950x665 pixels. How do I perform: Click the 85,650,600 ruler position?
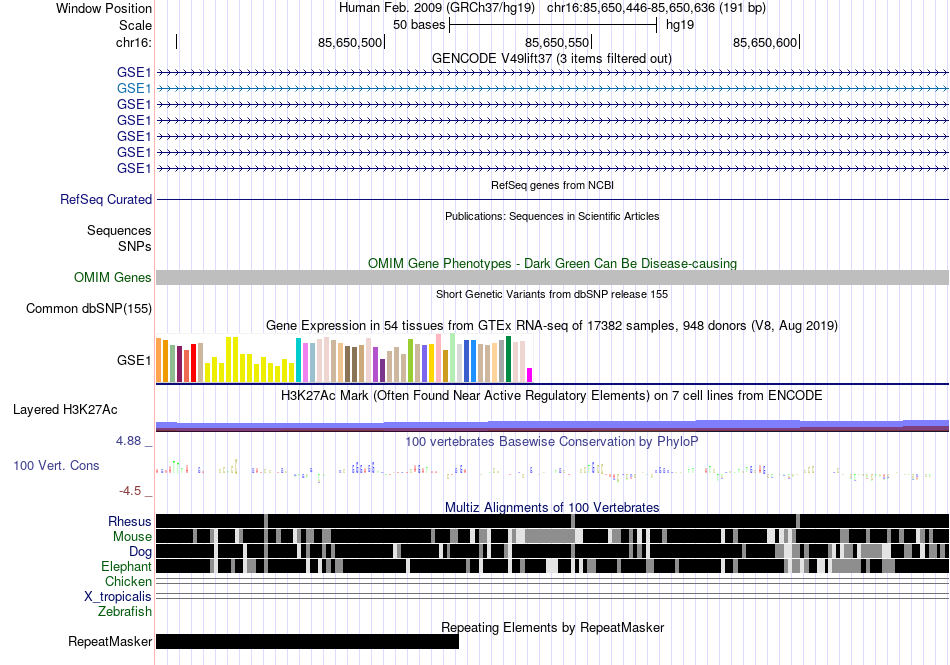[x=765, y=42]
